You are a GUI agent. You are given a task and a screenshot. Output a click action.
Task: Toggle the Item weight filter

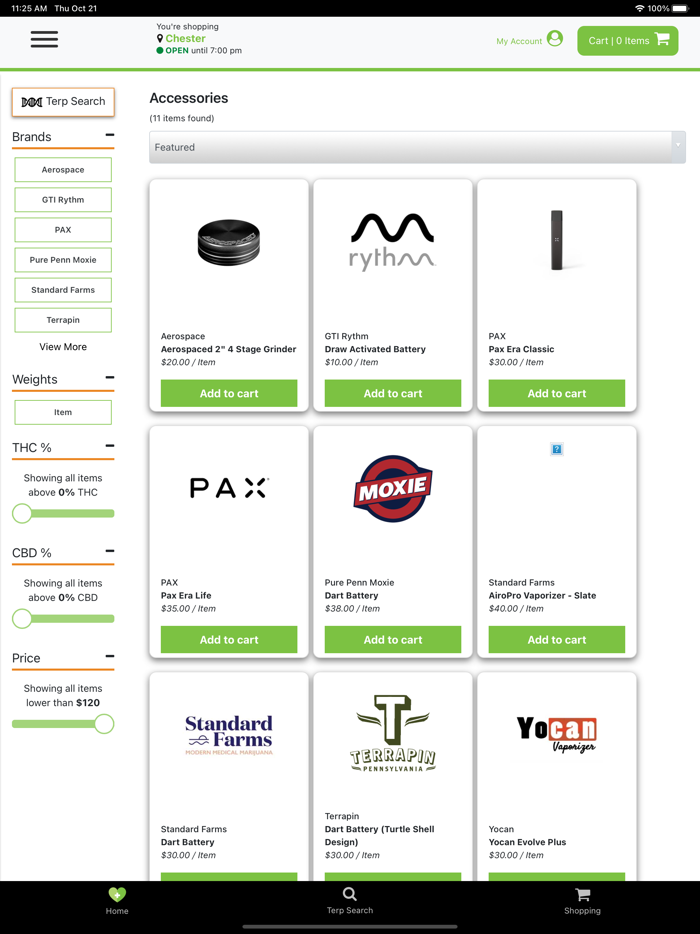(63, 412)
